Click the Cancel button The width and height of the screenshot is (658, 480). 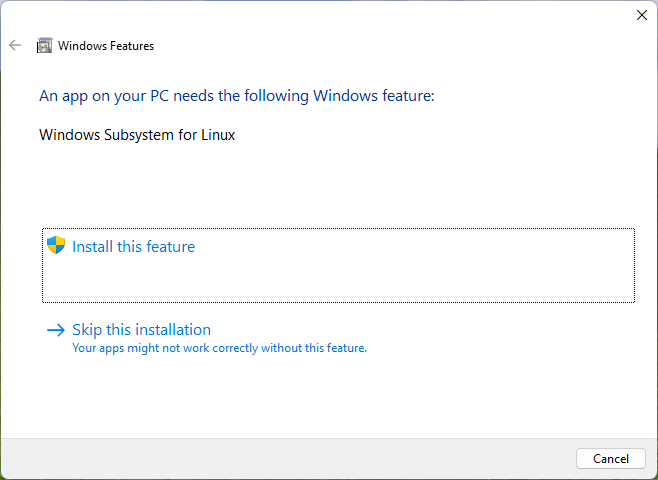[611, 459]
